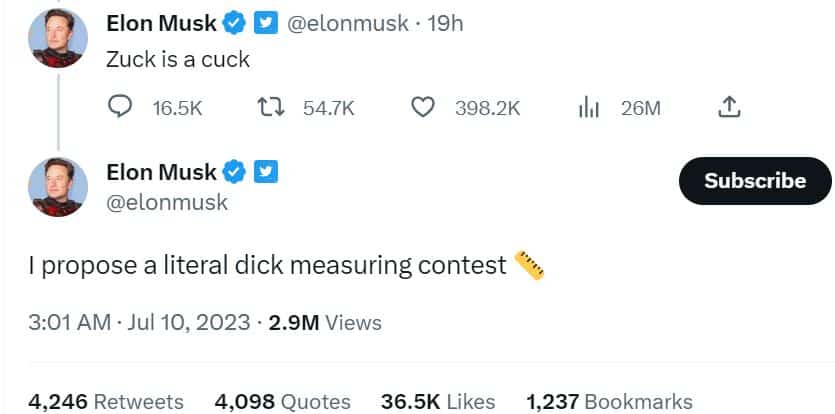The image size is (835, 414).
Task: Click the blue verified badge on top tweet
Action: 234,24
